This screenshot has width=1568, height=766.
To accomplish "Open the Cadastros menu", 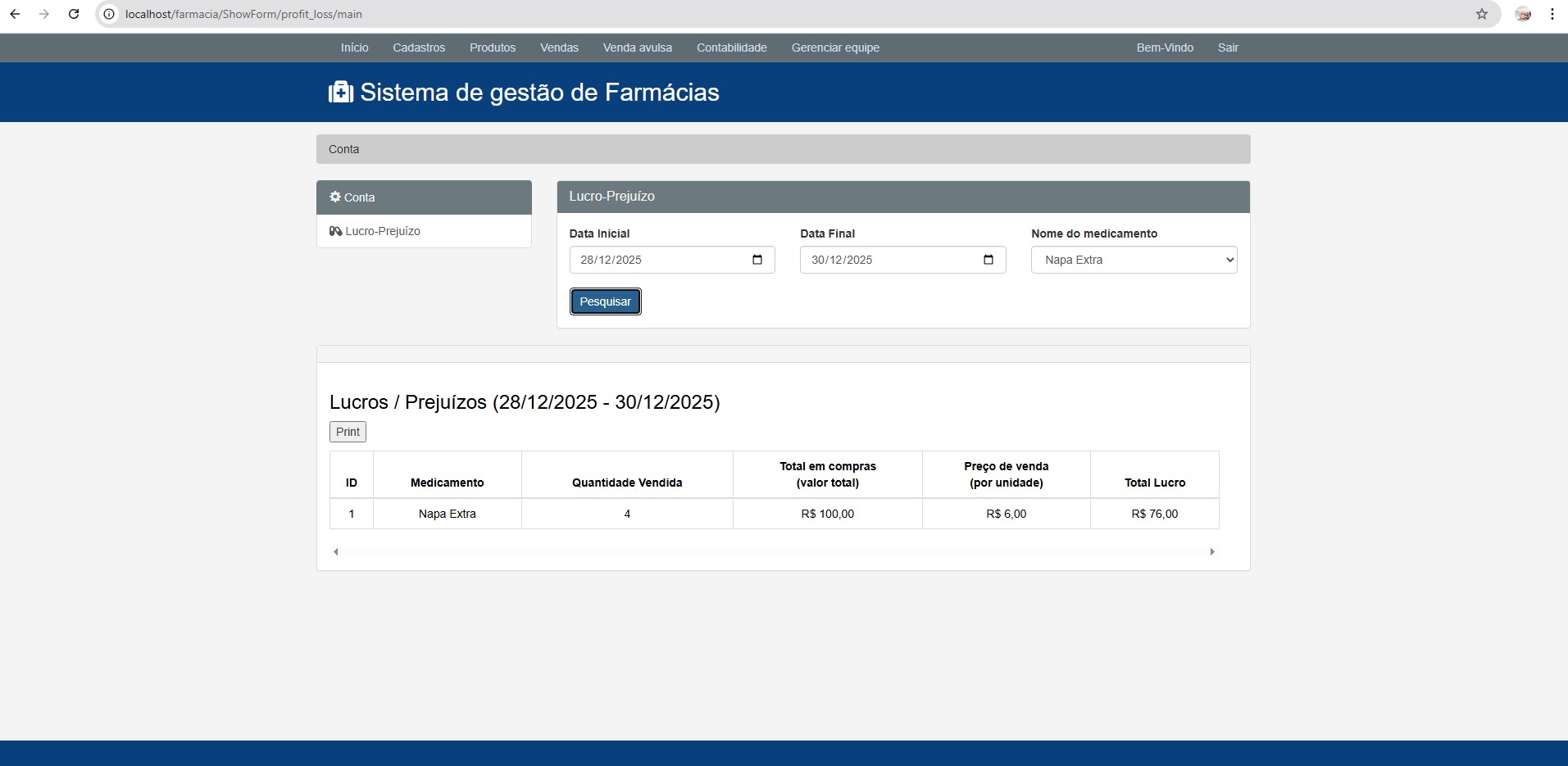I will 418,48.
